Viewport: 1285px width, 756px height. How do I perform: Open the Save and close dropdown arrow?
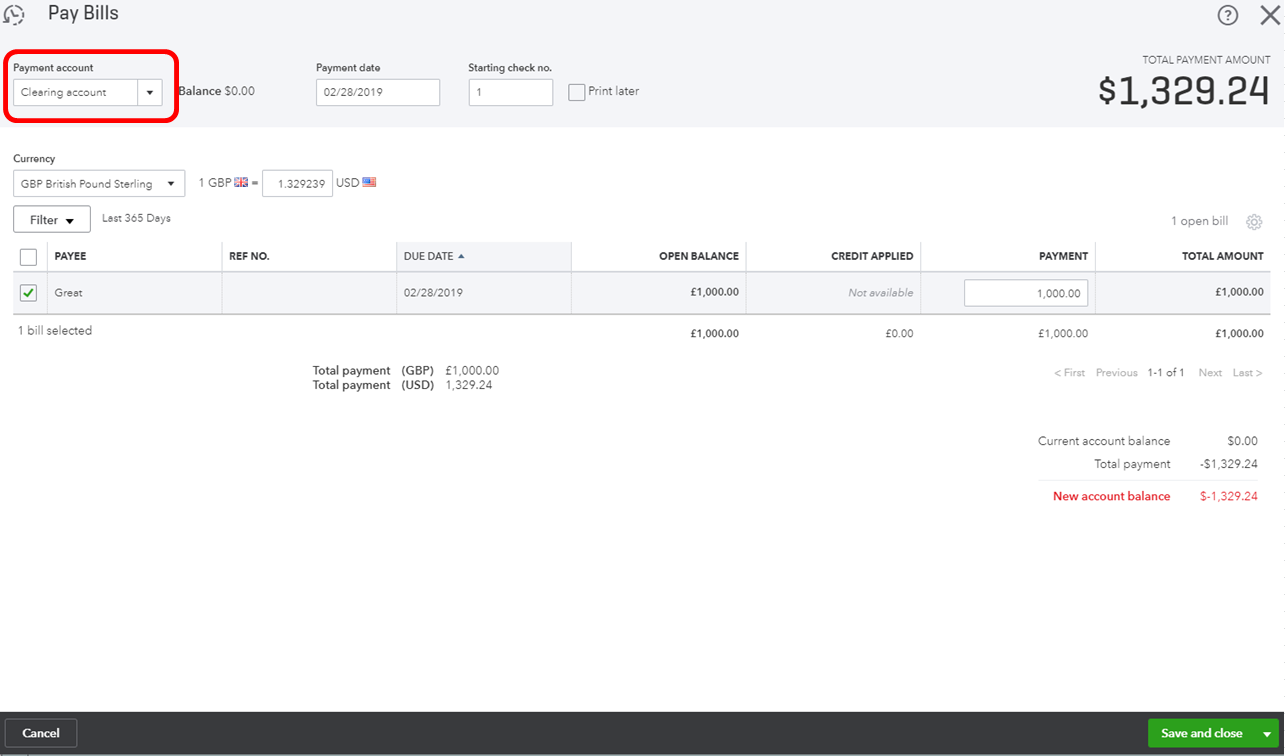pyautogui.click(x=1266, y=733)
